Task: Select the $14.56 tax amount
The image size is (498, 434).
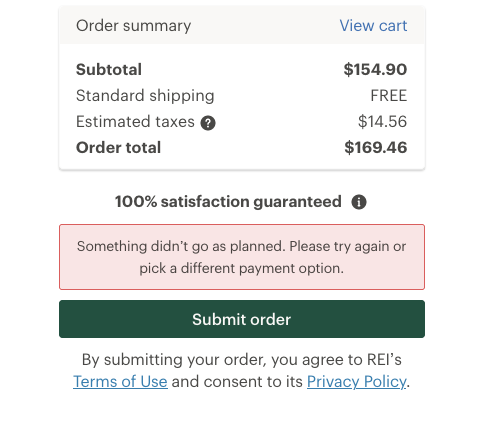Action: coord(382,122)
